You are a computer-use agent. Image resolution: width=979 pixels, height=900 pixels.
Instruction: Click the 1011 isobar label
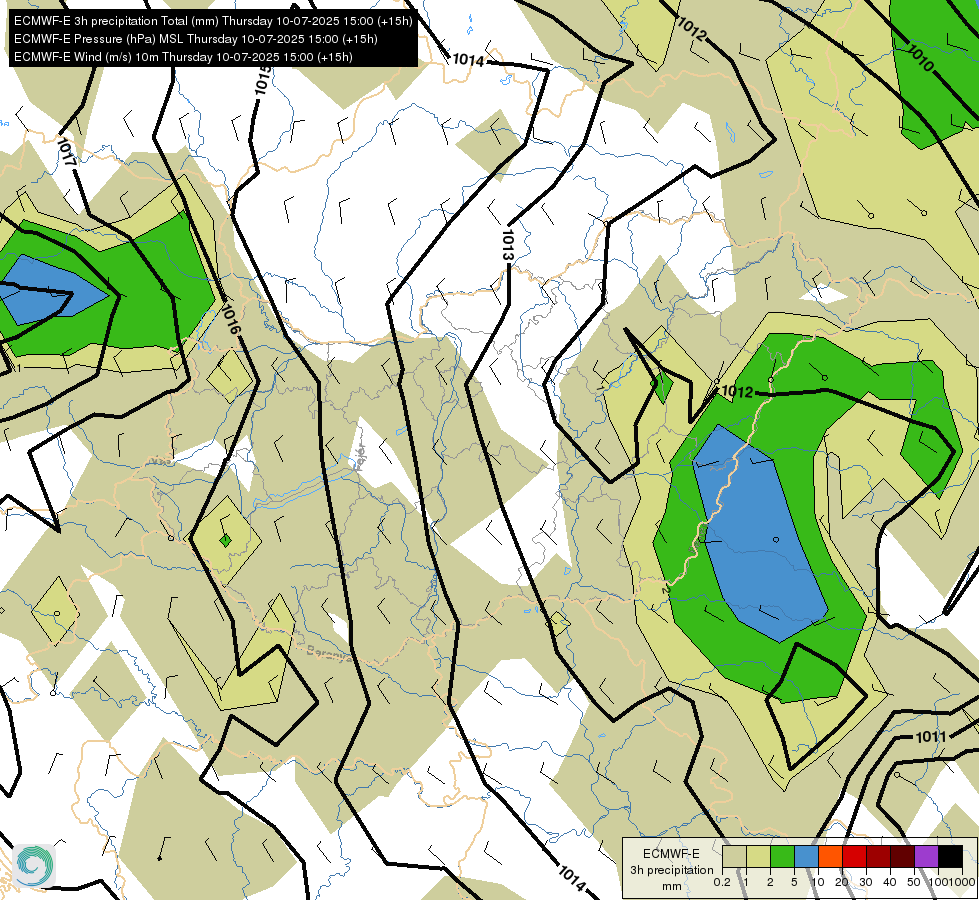[931, 737]
